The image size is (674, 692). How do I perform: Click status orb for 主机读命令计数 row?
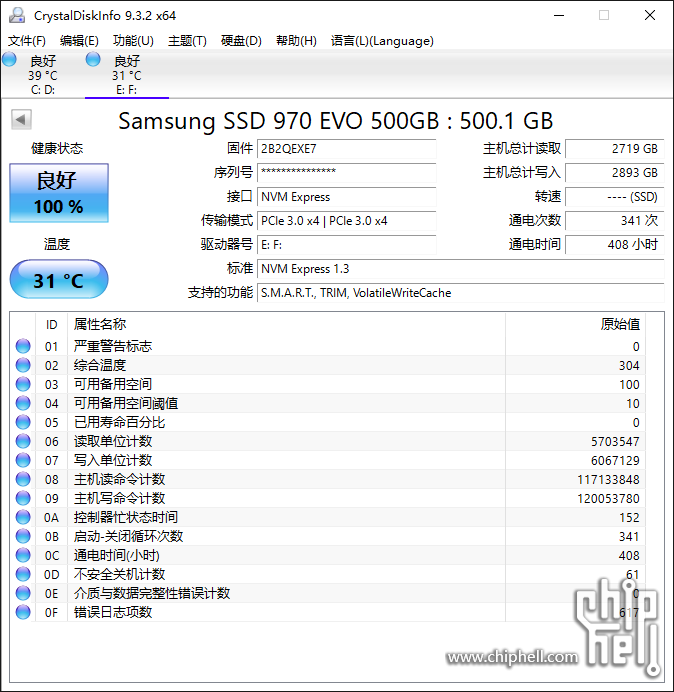(x=23, y=479)
